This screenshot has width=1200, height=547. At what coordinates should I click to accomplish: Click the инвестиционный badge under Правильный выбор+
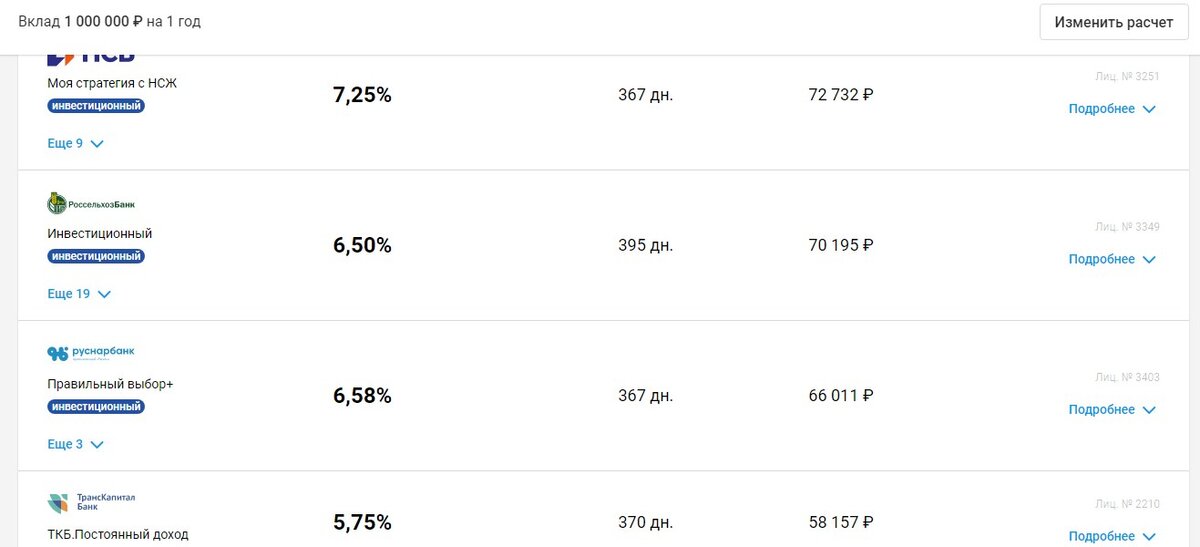pyautogui.click(x=96, y=407)
